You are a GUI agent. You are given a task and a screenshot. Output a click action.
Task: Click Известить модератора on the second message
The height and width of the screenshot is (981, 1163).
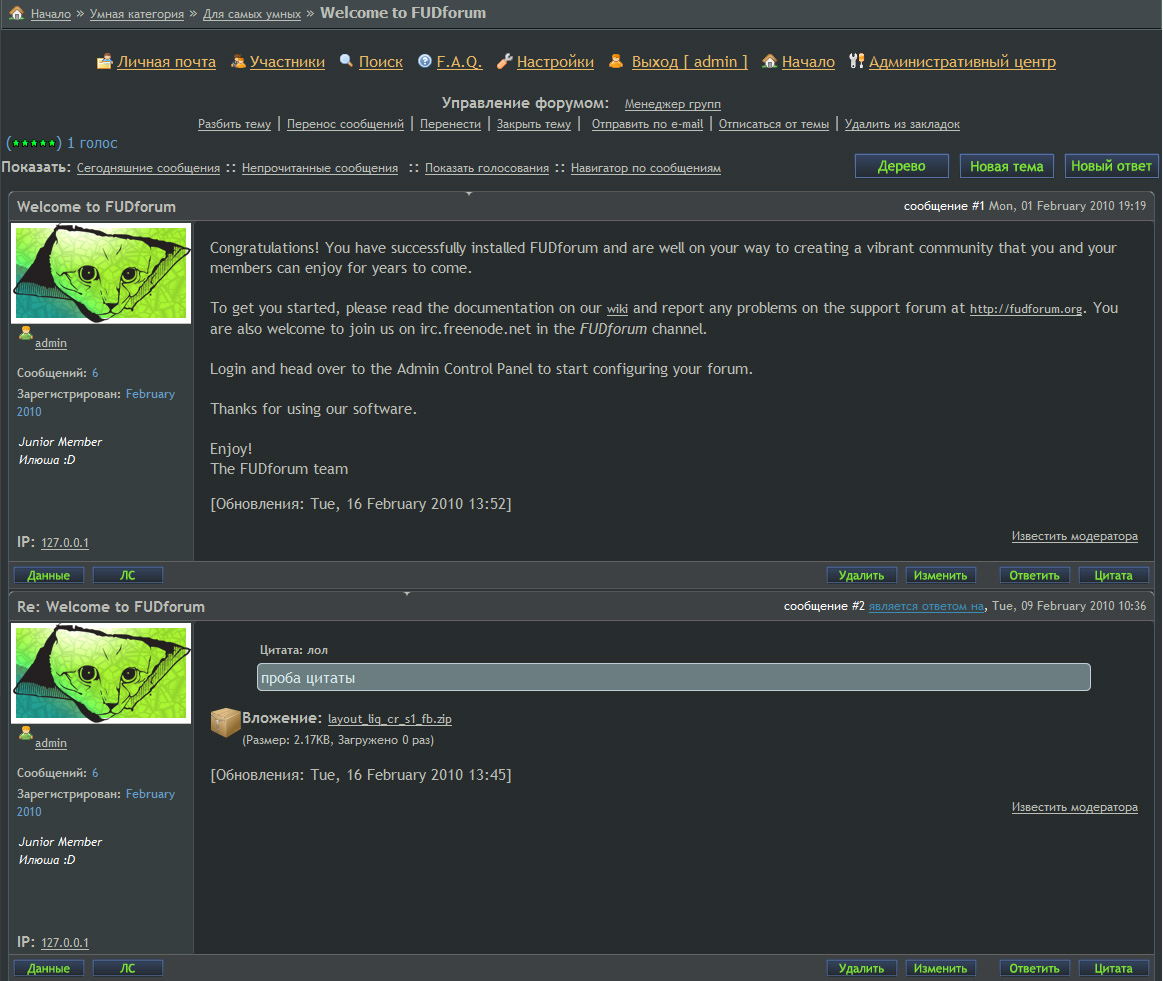[x=1075, y=807]
